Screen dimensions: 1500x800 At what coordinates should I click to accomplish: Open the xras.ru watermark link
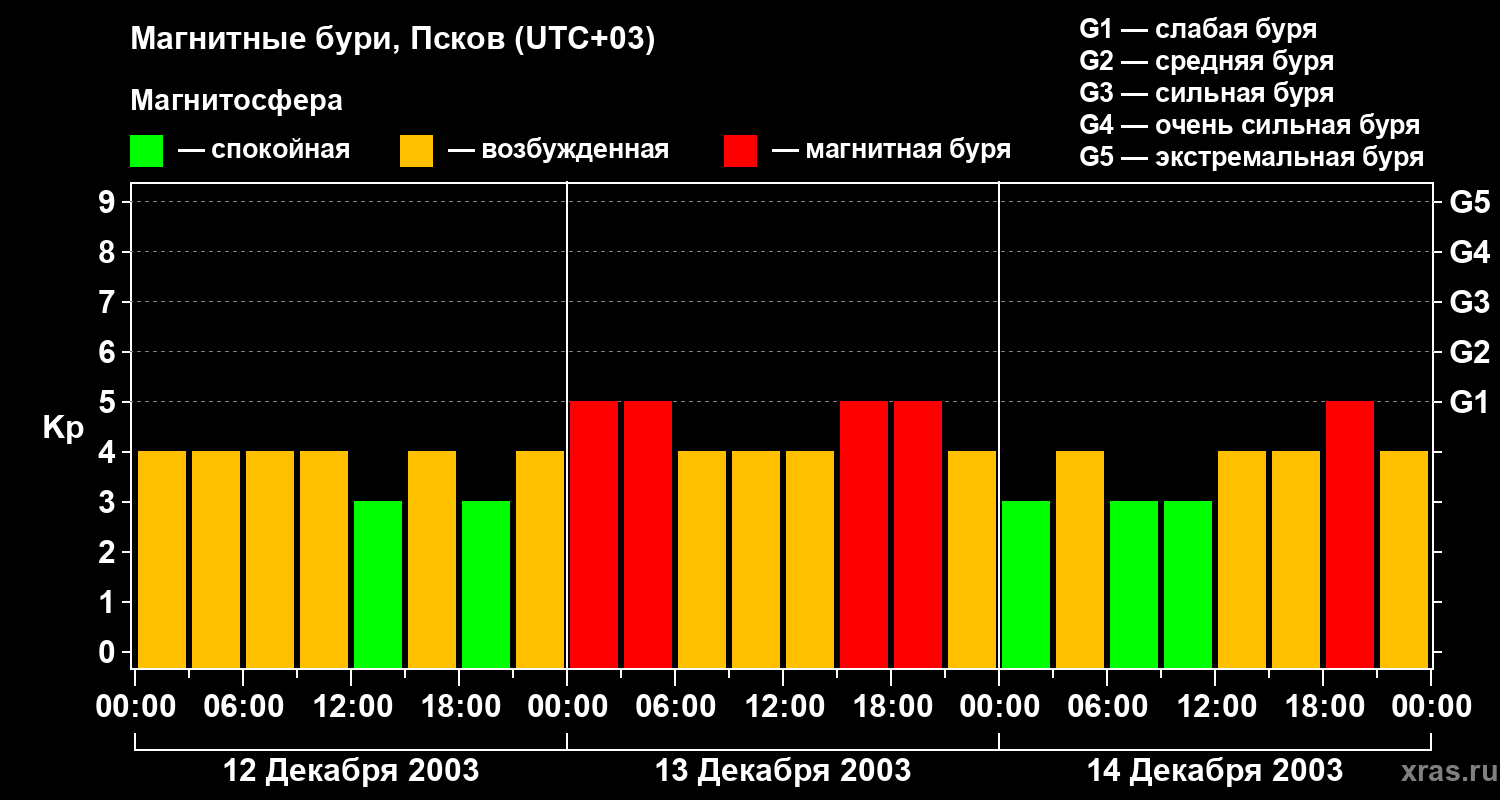click(1445, 771)
